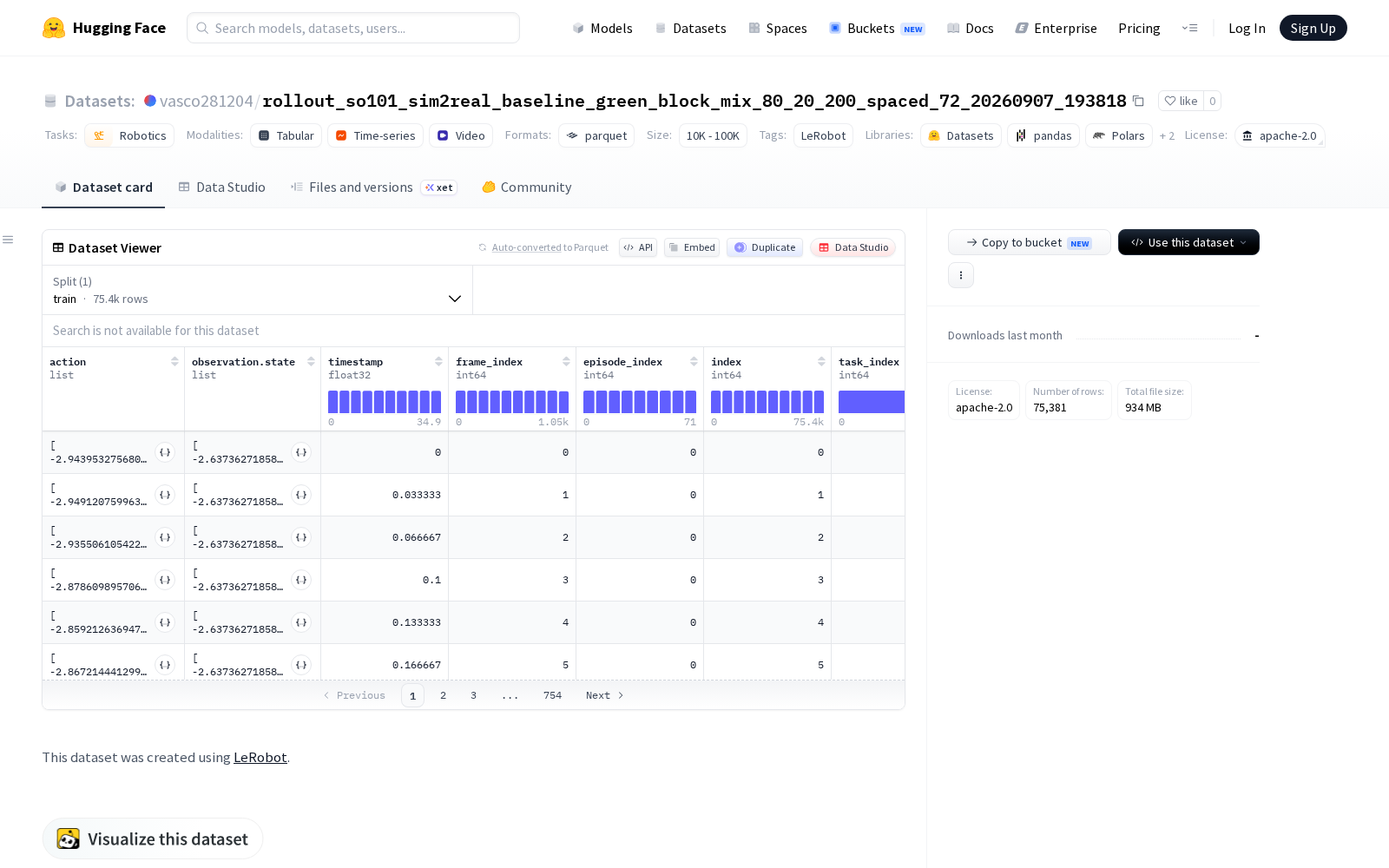Open Datasets in the top navigation
Image resolution: width=1389 pixels, height=868 pixels.
pyautogui.click(x=690, y=28)
